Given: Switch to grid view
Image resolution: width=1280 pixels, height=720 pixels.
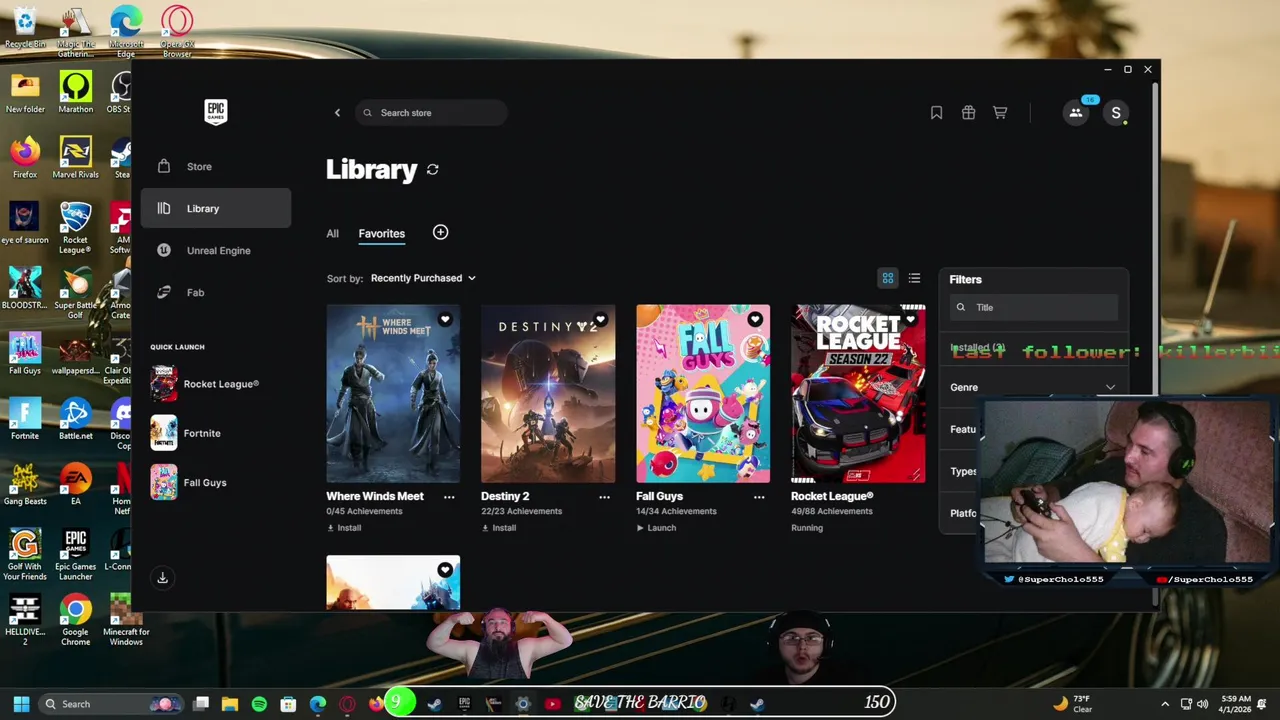Looking at the screenshot, I should click(887, 279).
